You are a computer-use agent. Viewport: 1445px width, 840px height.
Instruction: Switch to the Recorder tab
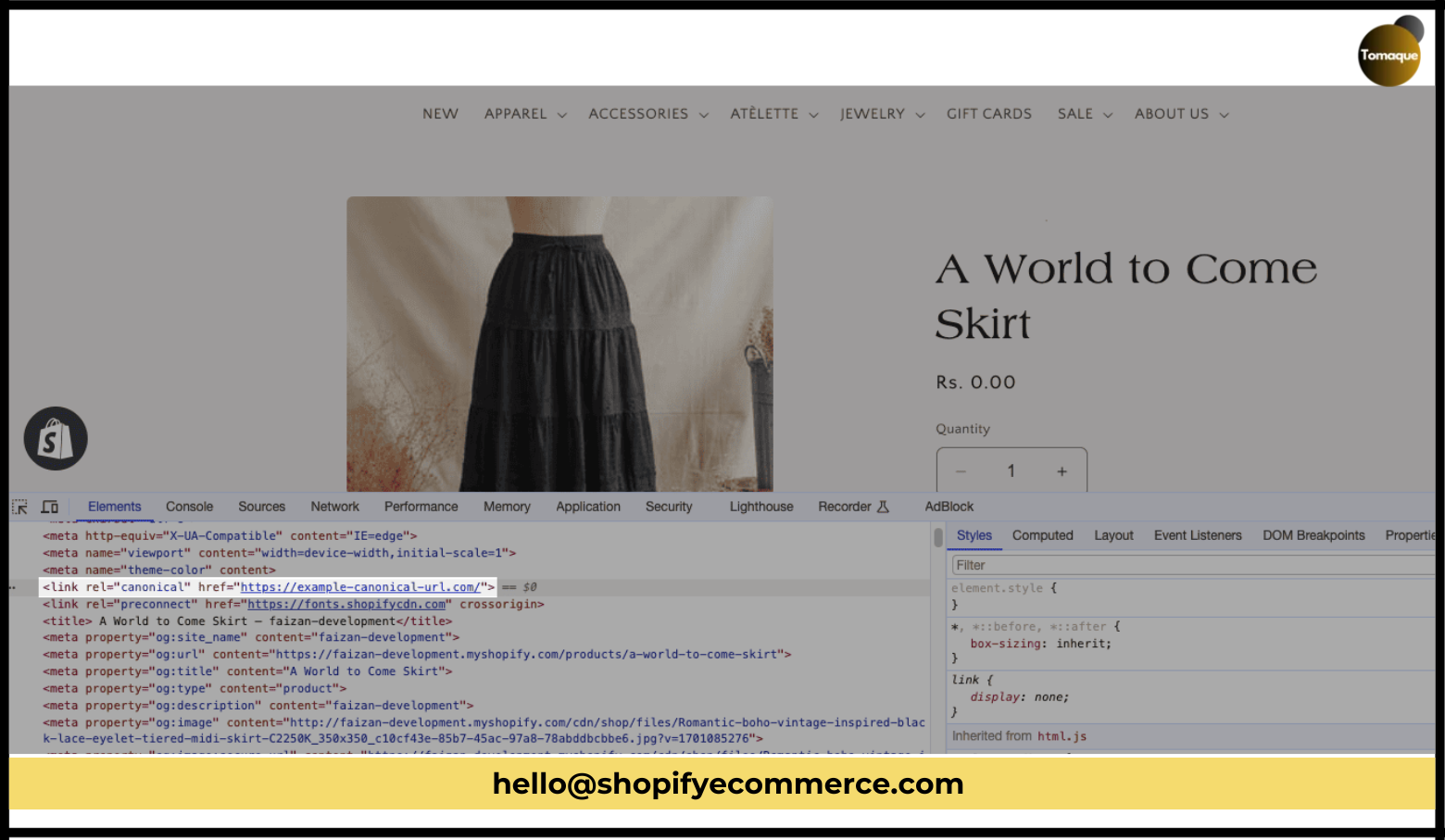click(x=845, y=507)
